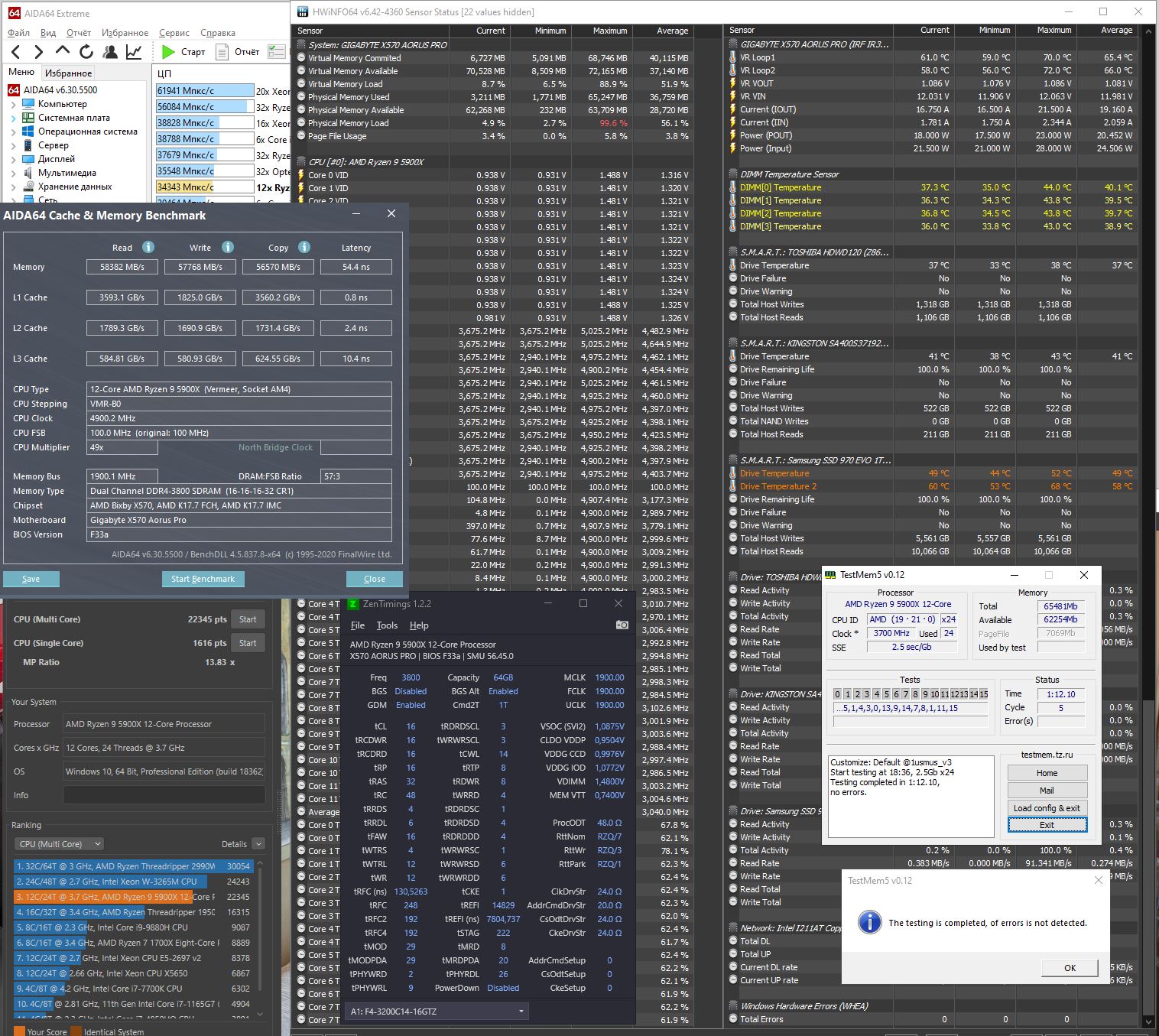Click Home button in TestMem5
1159x1036 pixels.
click(x=1047, y=773)
